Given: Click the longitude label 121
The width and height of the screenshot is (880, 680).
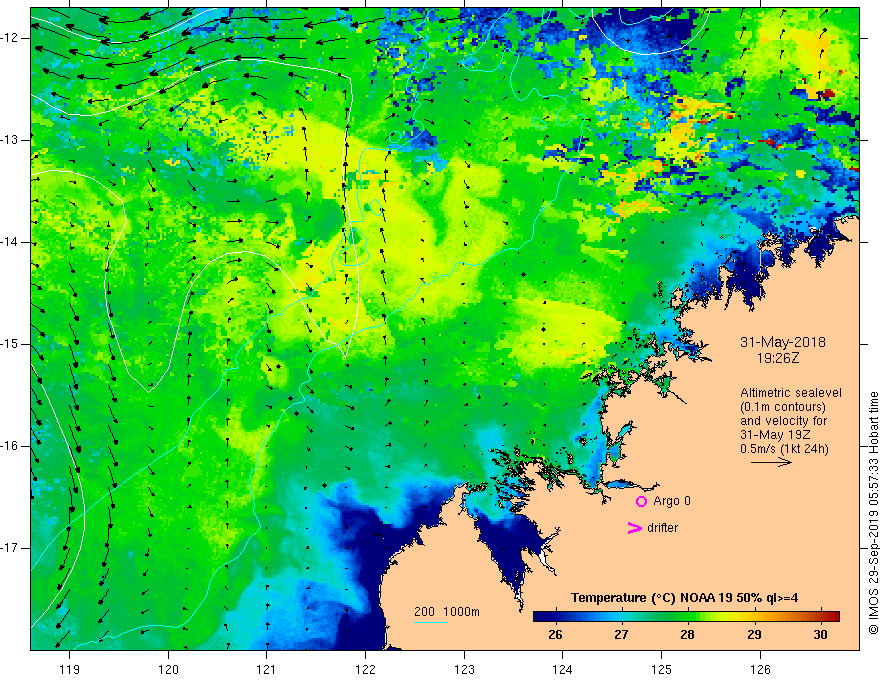Looking at the screenshot, I should point(267,669).
